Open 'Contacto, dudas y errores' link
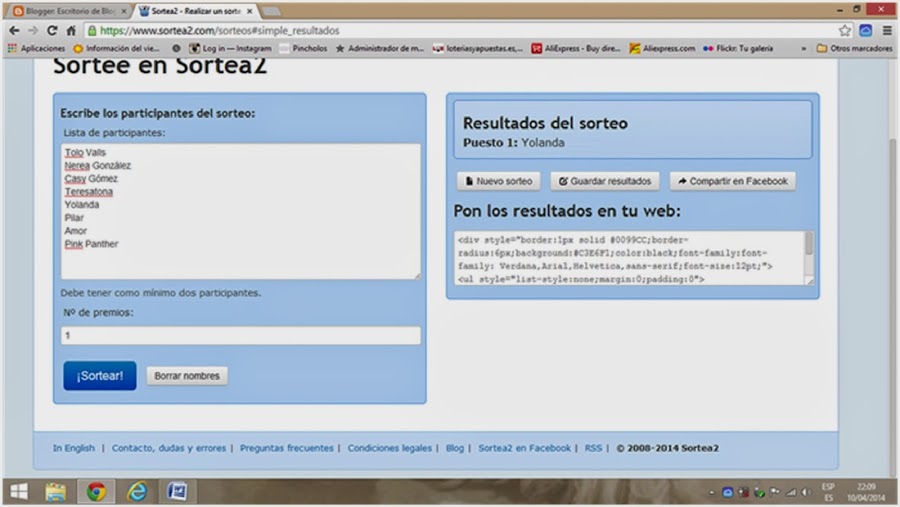 169,448
